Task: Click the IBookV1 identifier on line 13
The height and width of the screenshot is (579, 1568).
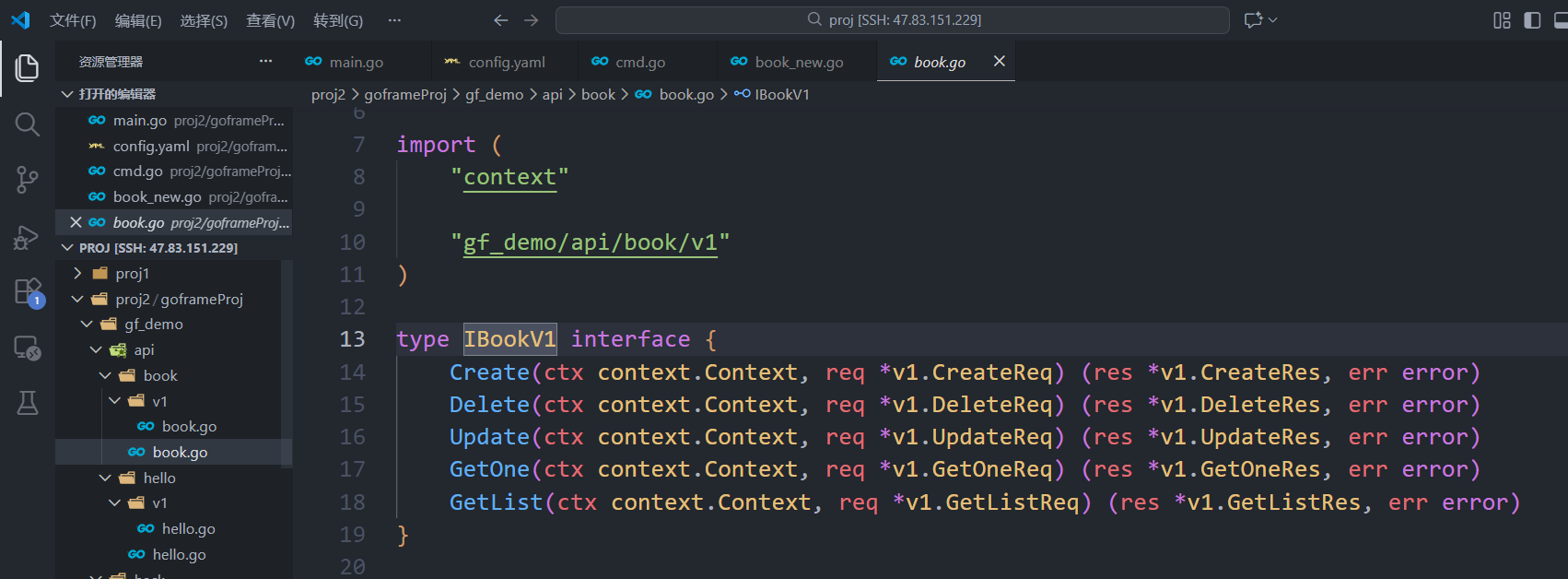Action: (x=509, y=339)
